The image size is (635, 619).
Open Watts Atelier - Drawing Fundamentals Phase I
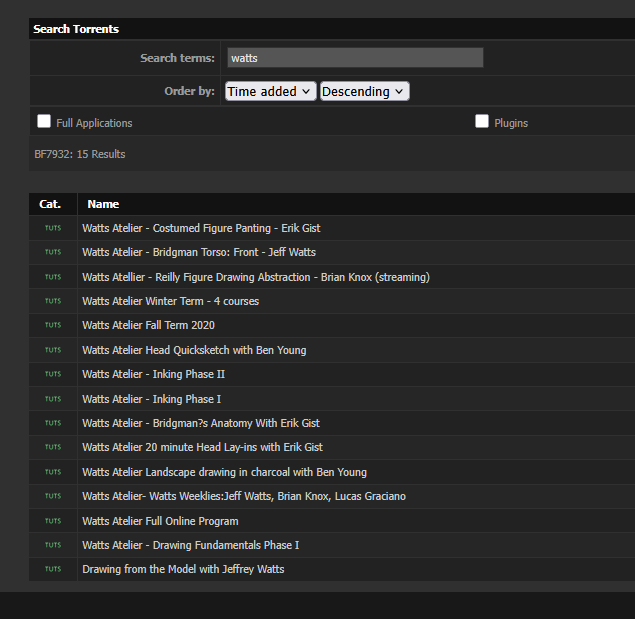click(x=191, y=545)
